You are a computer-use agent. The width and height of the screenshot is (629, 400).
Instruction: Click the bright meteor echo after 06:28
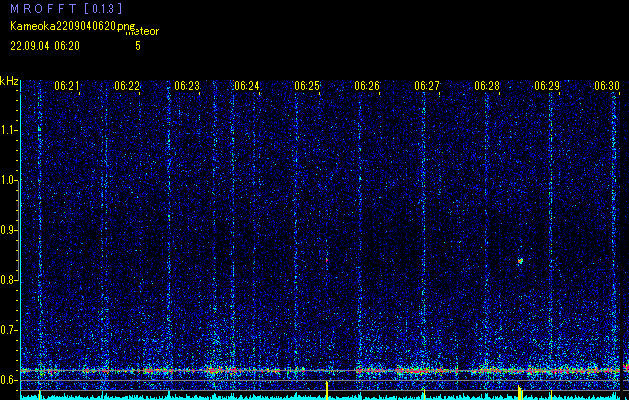(520, 261)
